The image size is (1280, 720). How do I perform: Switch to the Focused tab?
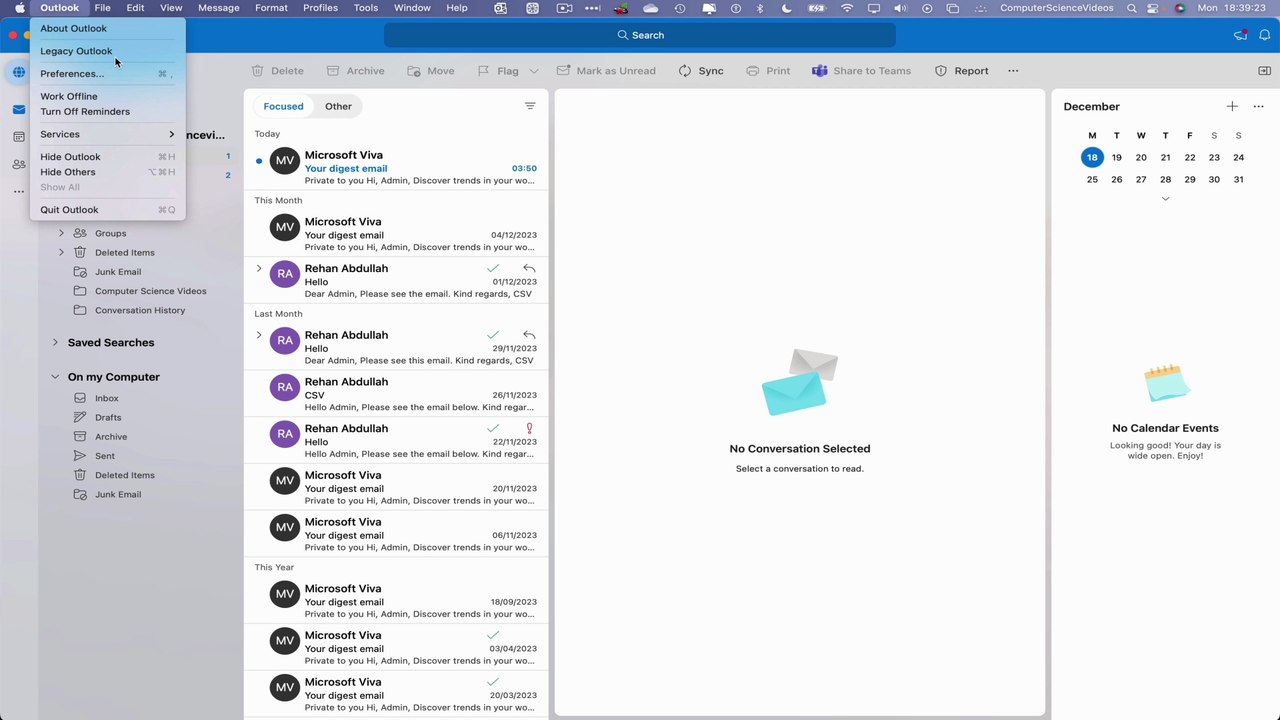[x=283, y=106]
